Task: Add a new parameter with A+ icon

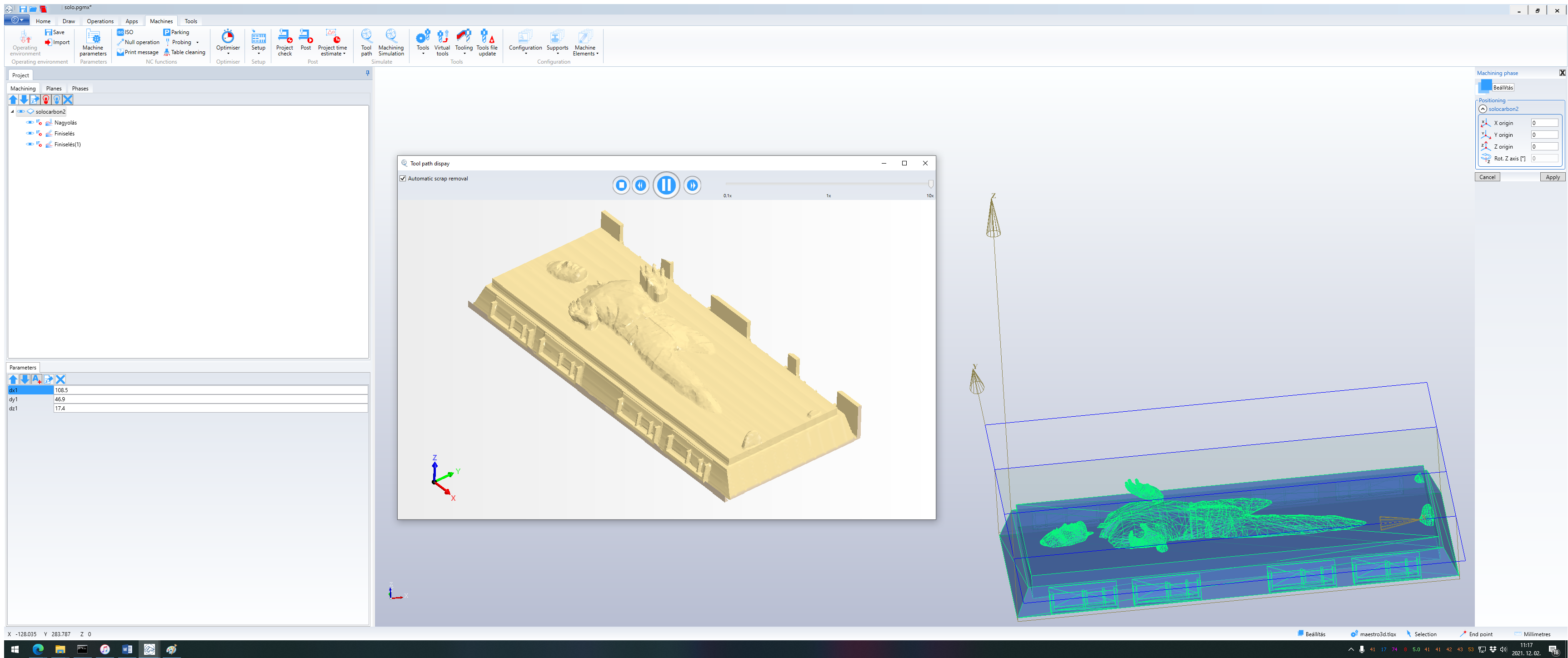Action: coord(36,379)
